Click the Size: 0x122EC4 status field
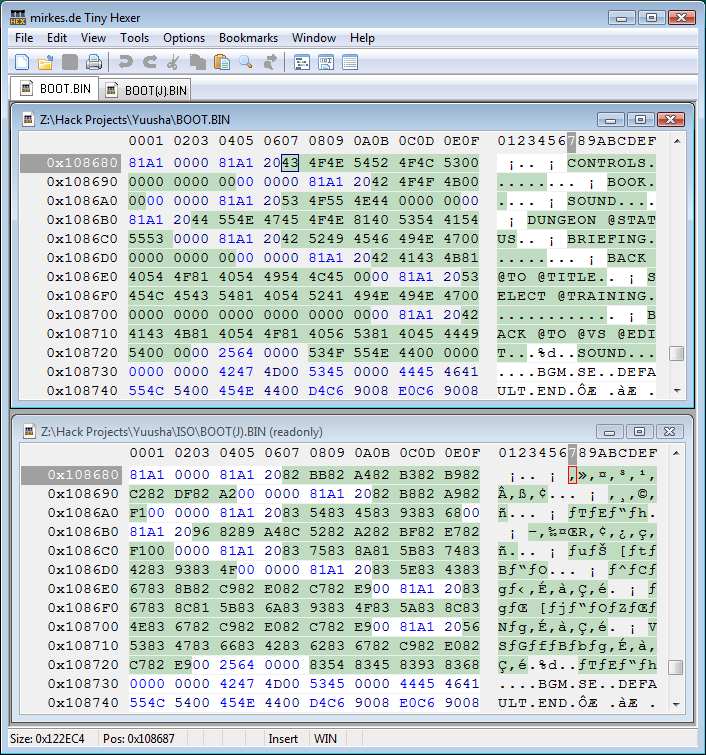The width and height of the screenshot is (706, 755). [47, 739]
